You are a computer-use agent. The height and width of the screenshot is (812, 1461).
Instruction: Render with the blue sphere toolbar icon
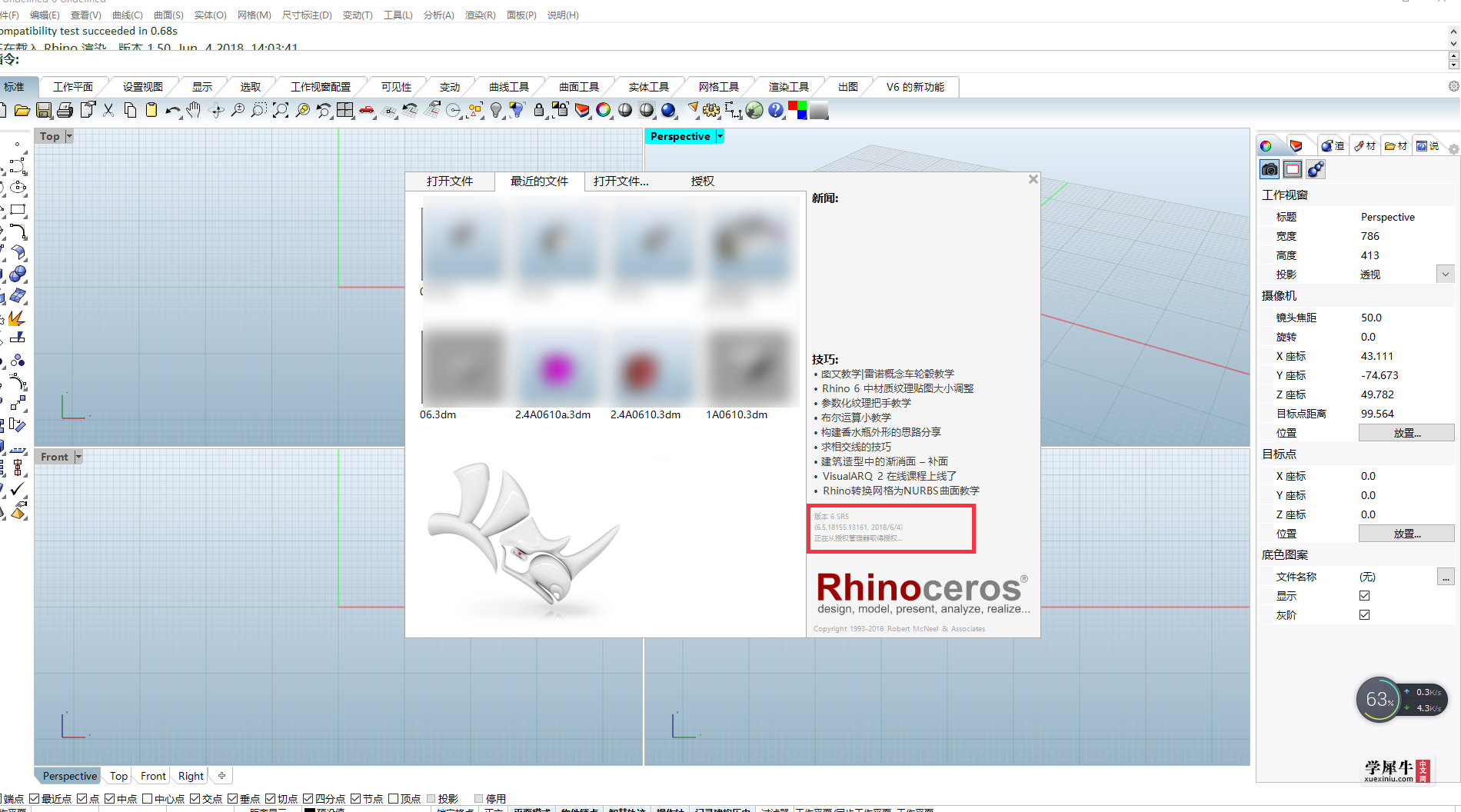click(x=668, y=111)
